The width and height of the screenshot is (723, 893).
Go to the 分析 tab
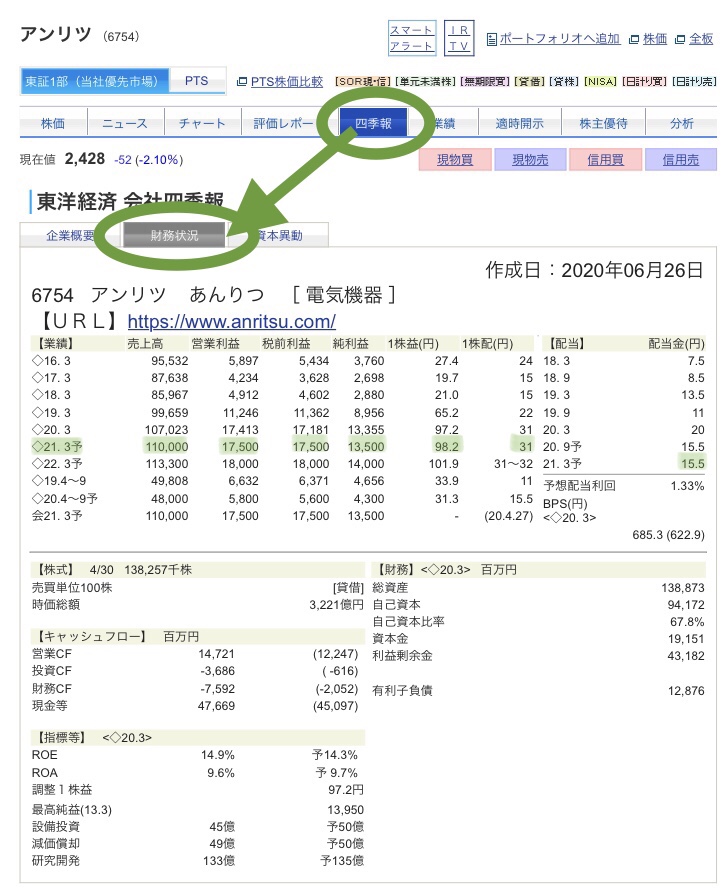(x=681, y=123)
